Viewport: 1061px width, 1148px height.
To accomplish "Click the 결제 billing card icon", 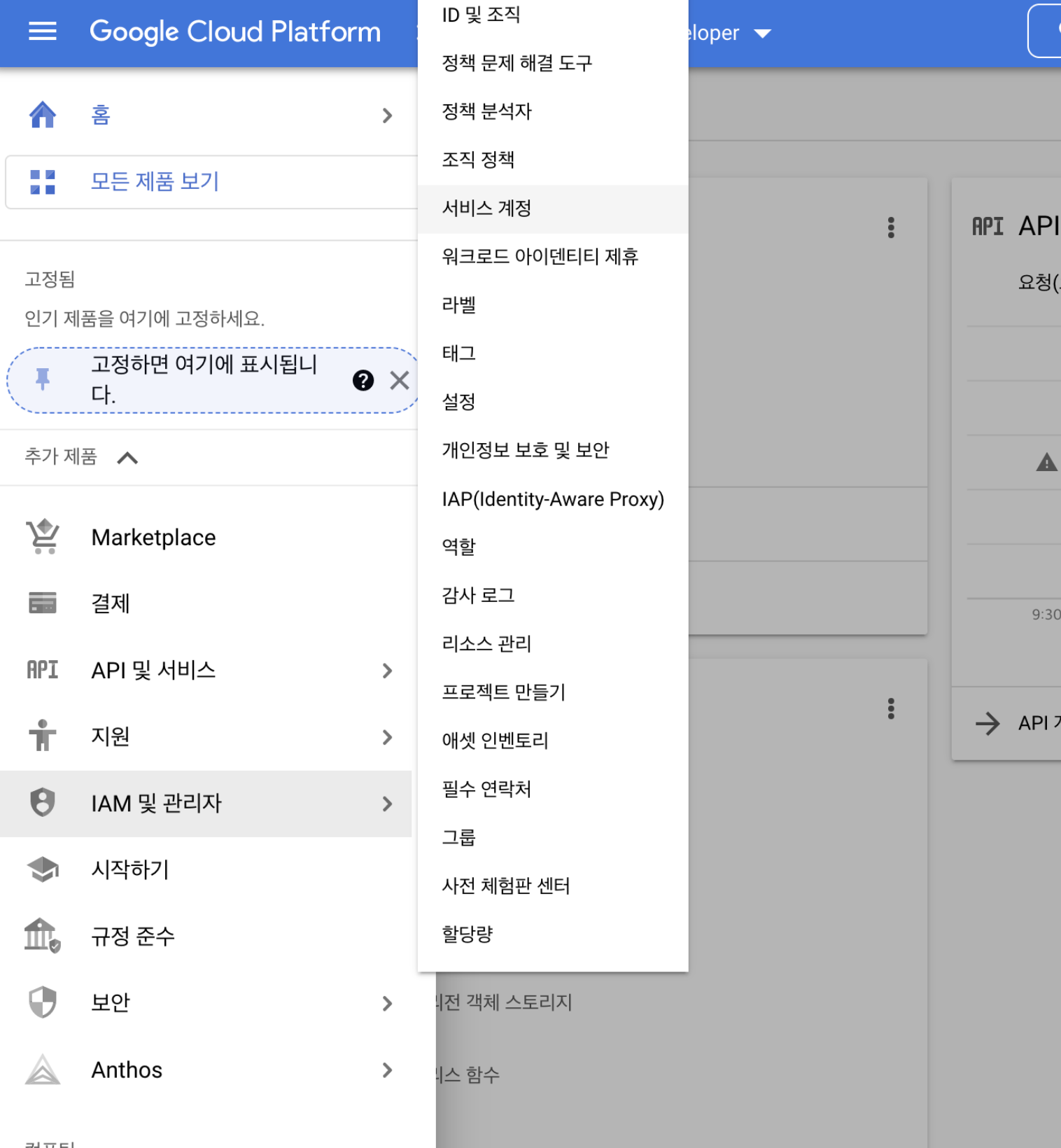I will coord(43,603).
